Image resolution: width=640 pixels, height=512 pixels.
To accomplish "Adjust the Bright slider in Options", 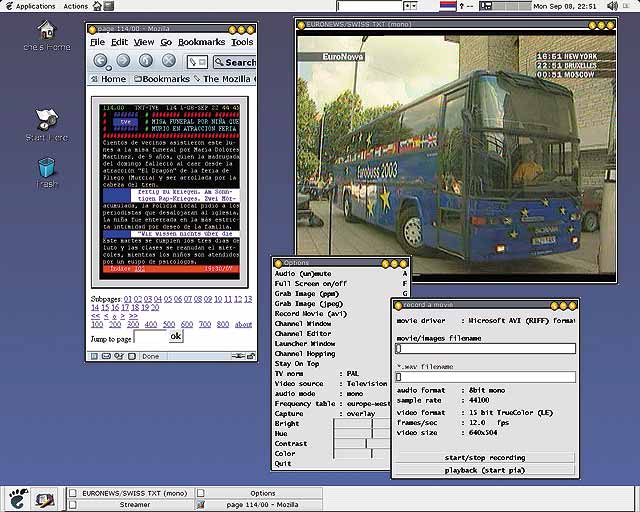I will point(362,424).
